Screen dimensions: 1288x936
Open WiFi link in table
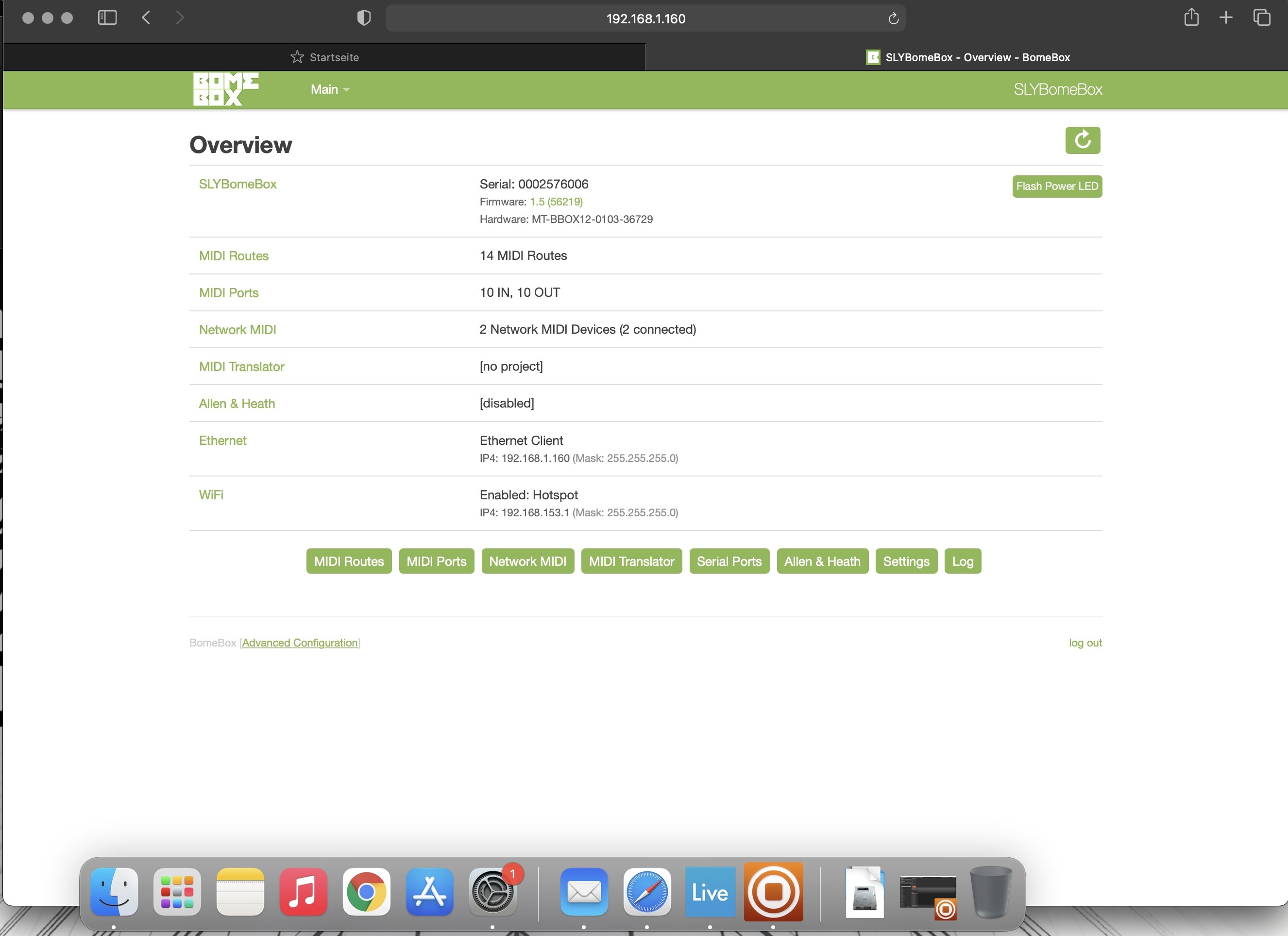pos(211,494)
